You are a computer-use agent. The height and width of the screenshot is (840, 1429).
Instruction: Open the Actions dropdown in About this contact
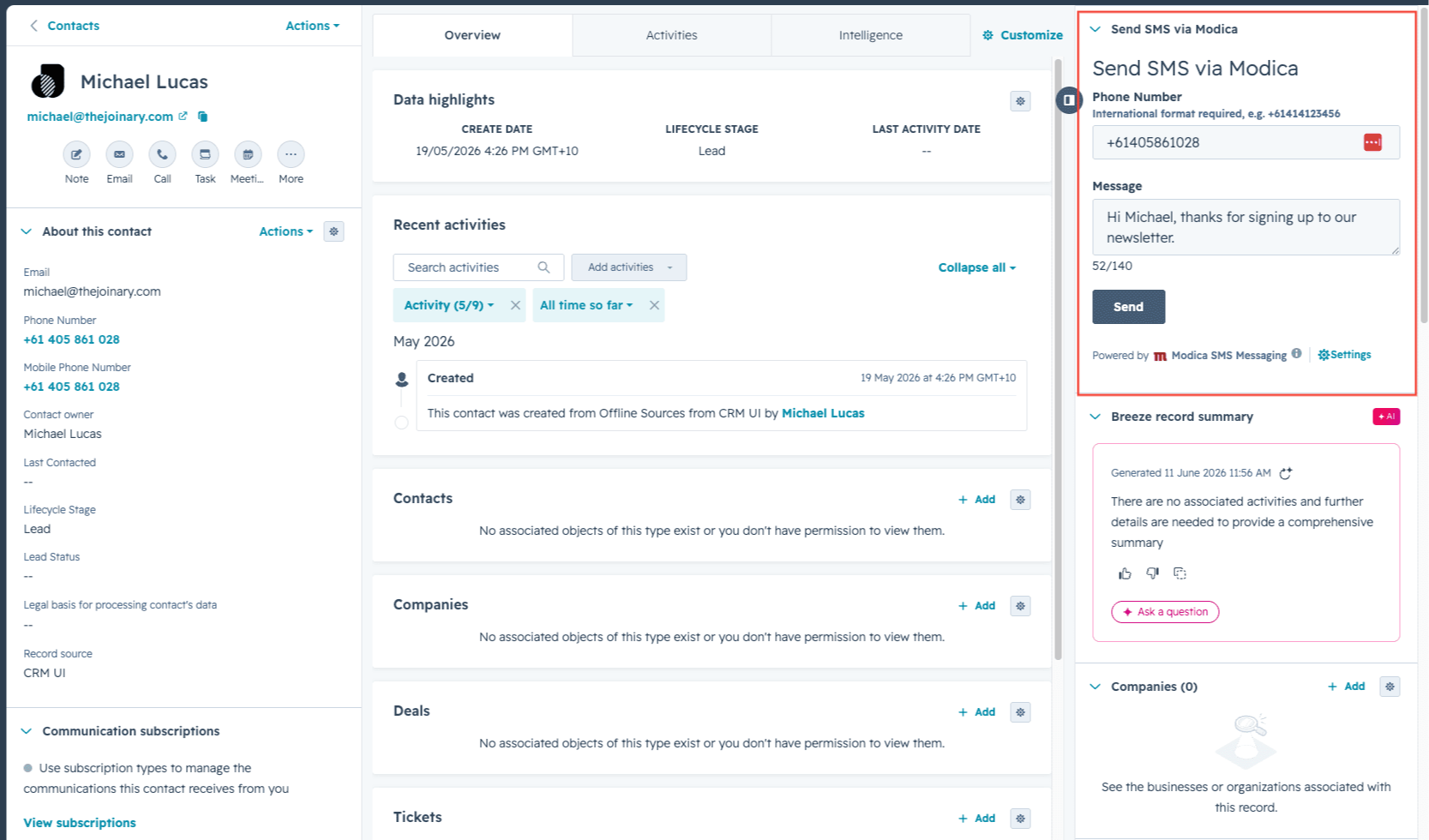(285, 231)
